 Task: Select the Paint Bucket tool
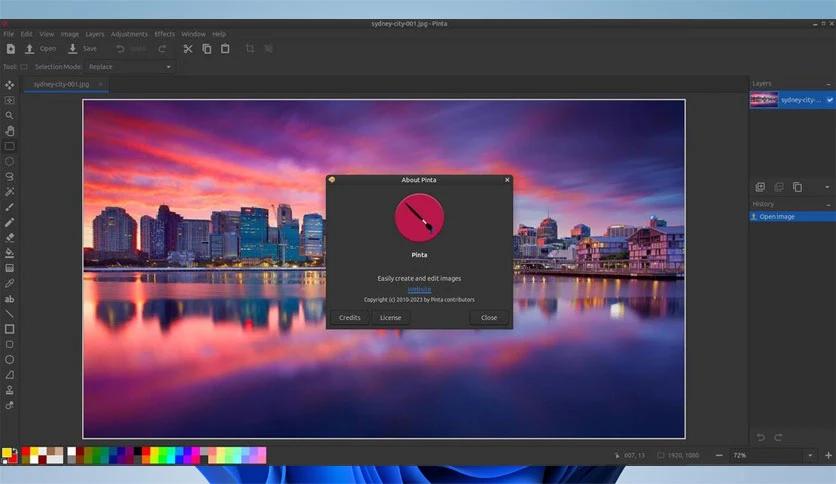coord(10,253)
